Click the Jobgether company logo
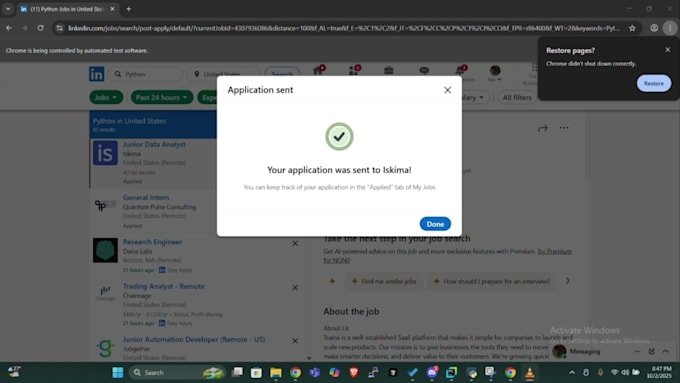680x383 pixels. (x=105, y=347)
